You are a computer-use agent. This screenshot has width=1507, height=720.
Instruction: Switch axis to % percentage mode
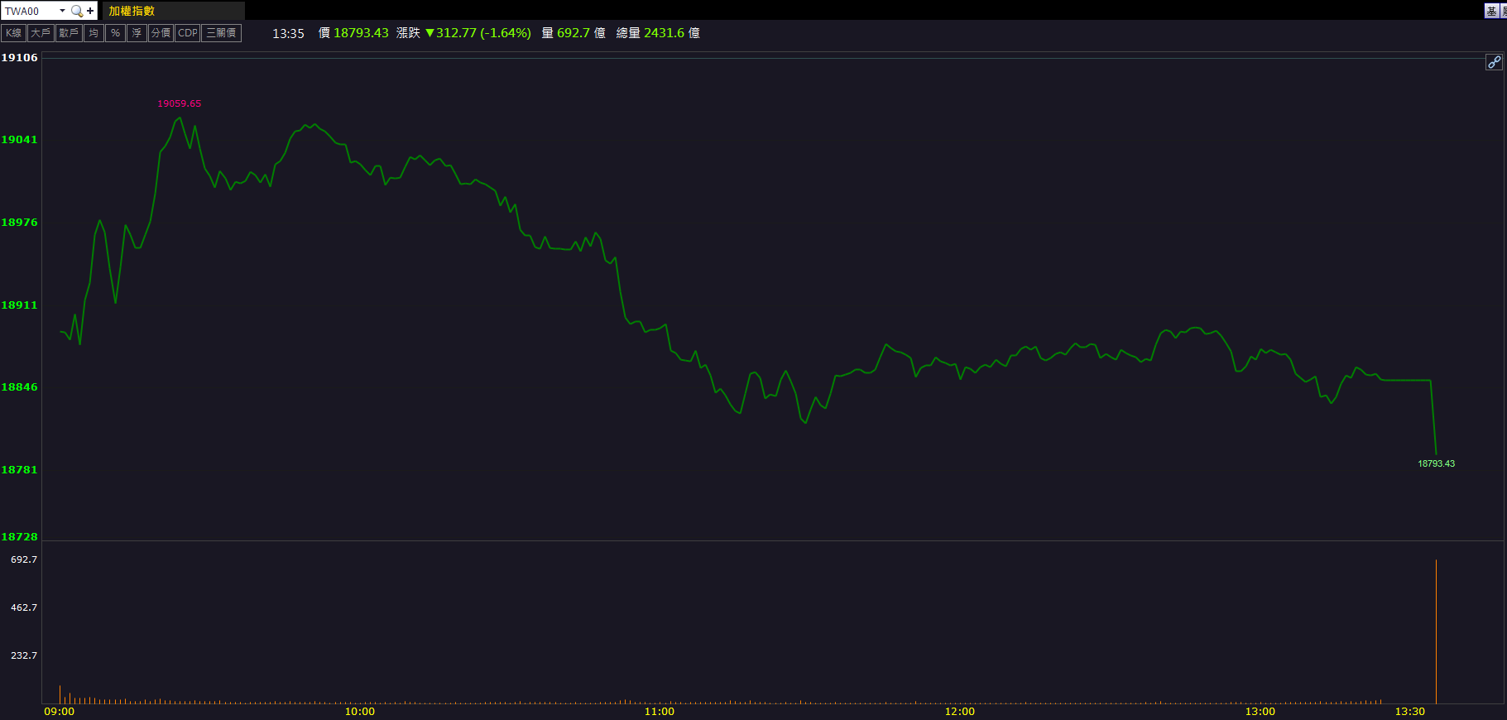point(115,33)
